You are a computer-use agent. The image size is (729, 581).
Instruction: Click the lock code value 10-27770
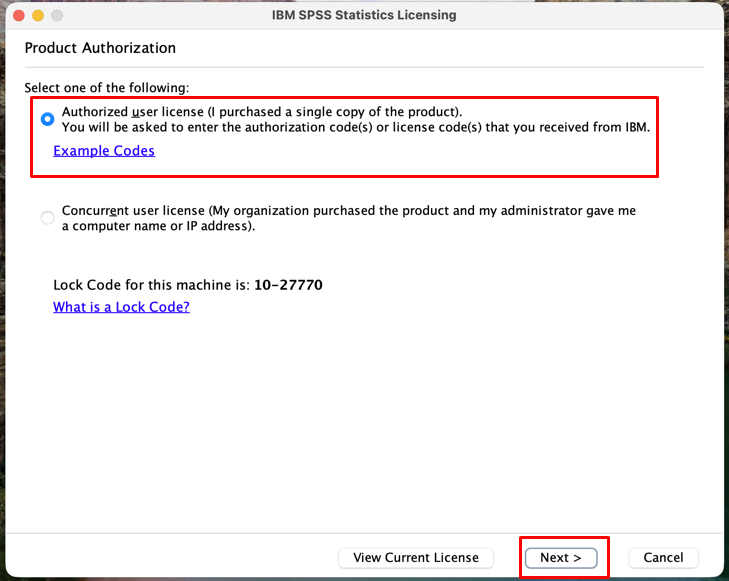click(x=288, y=285)
